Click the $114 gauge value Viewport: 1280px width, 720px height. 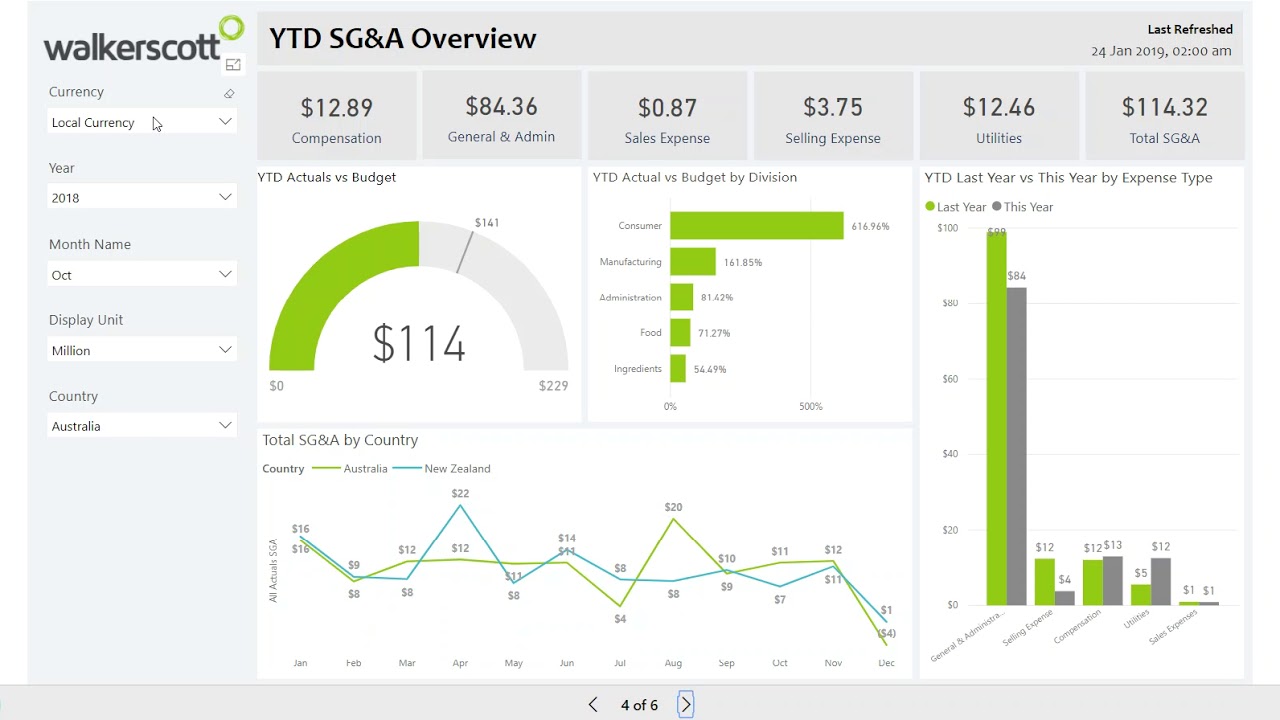point(419,343)
